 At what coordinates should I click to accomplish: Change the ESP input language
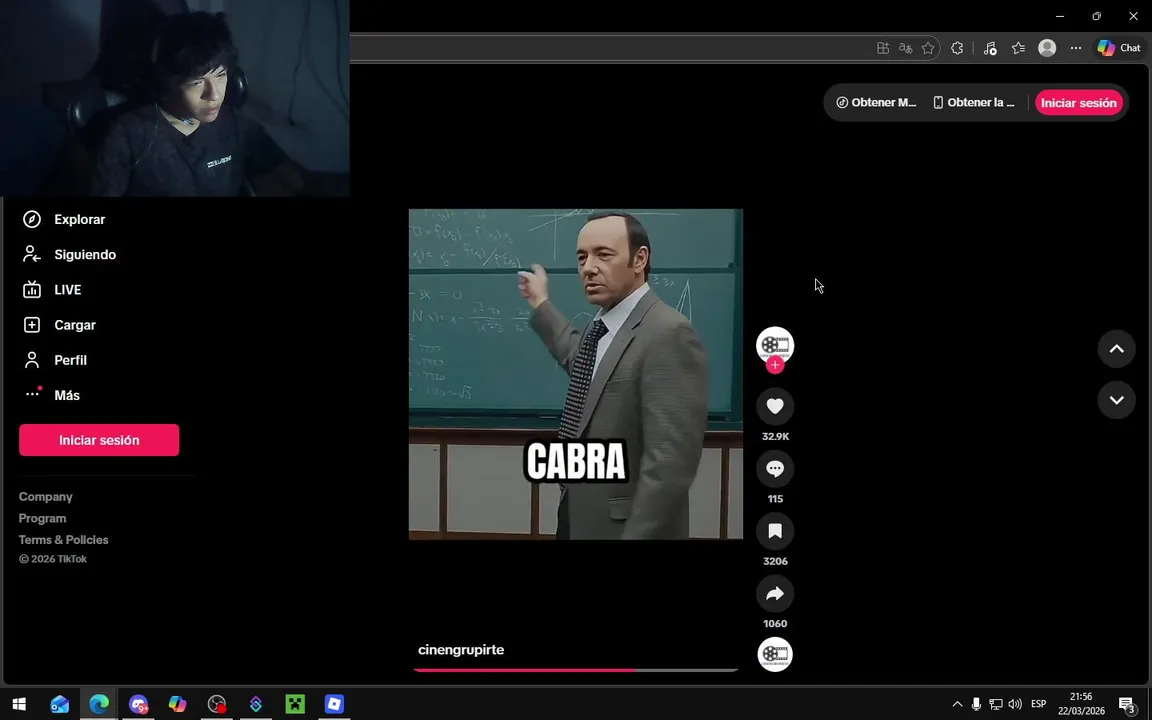[x=1038, y=704]
